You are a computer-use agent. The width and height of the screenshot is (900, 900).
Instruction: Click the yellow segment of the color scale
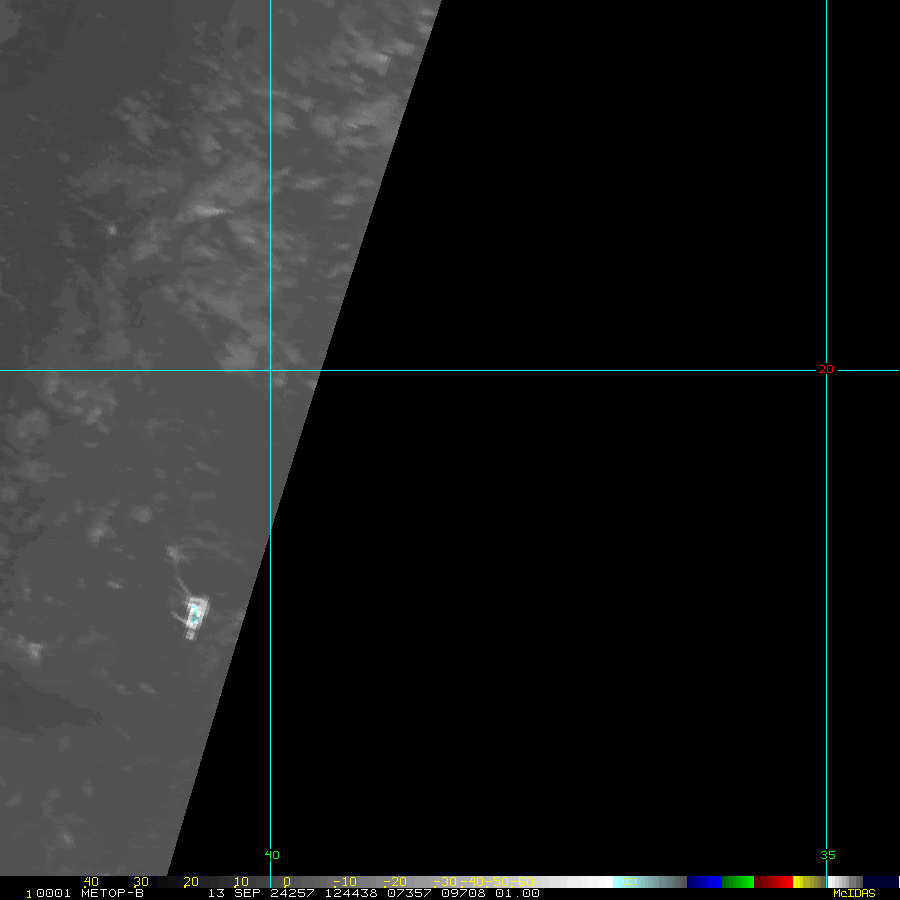802,882
